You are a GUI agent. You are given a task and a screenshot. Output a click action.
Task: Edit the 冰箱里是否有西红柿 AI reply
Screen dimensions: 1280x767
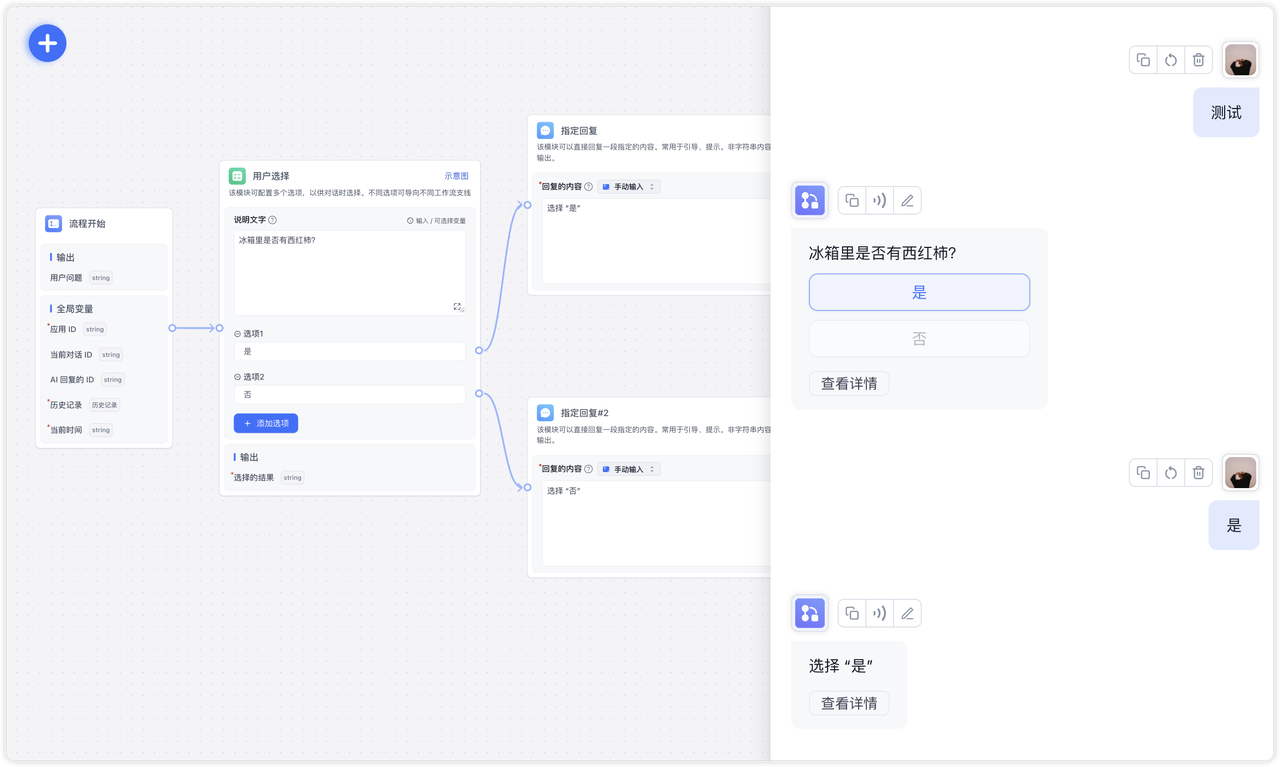click(x=907, y=200)
